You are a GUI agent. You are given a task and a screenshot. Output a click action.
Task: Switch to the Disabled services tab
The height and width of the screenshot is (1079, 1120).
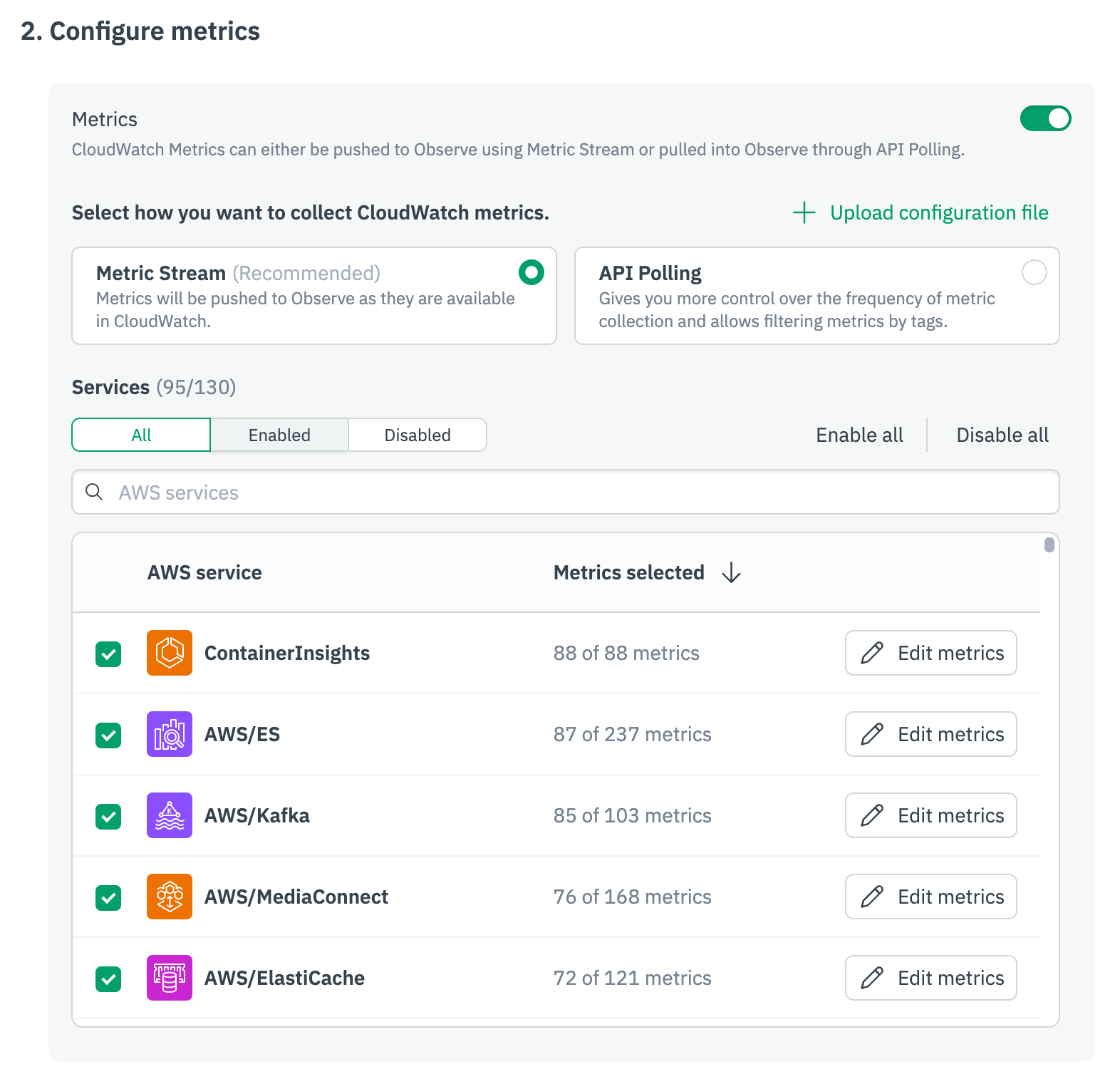[418, 435]
